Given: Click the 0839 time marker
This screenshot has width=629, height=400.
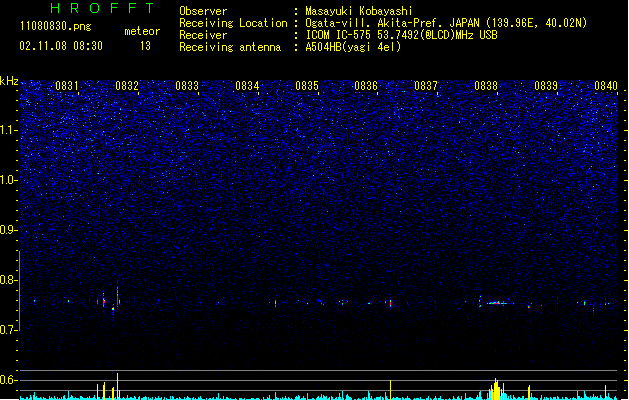Looking at the screenshot, I should tap(546, 86).
